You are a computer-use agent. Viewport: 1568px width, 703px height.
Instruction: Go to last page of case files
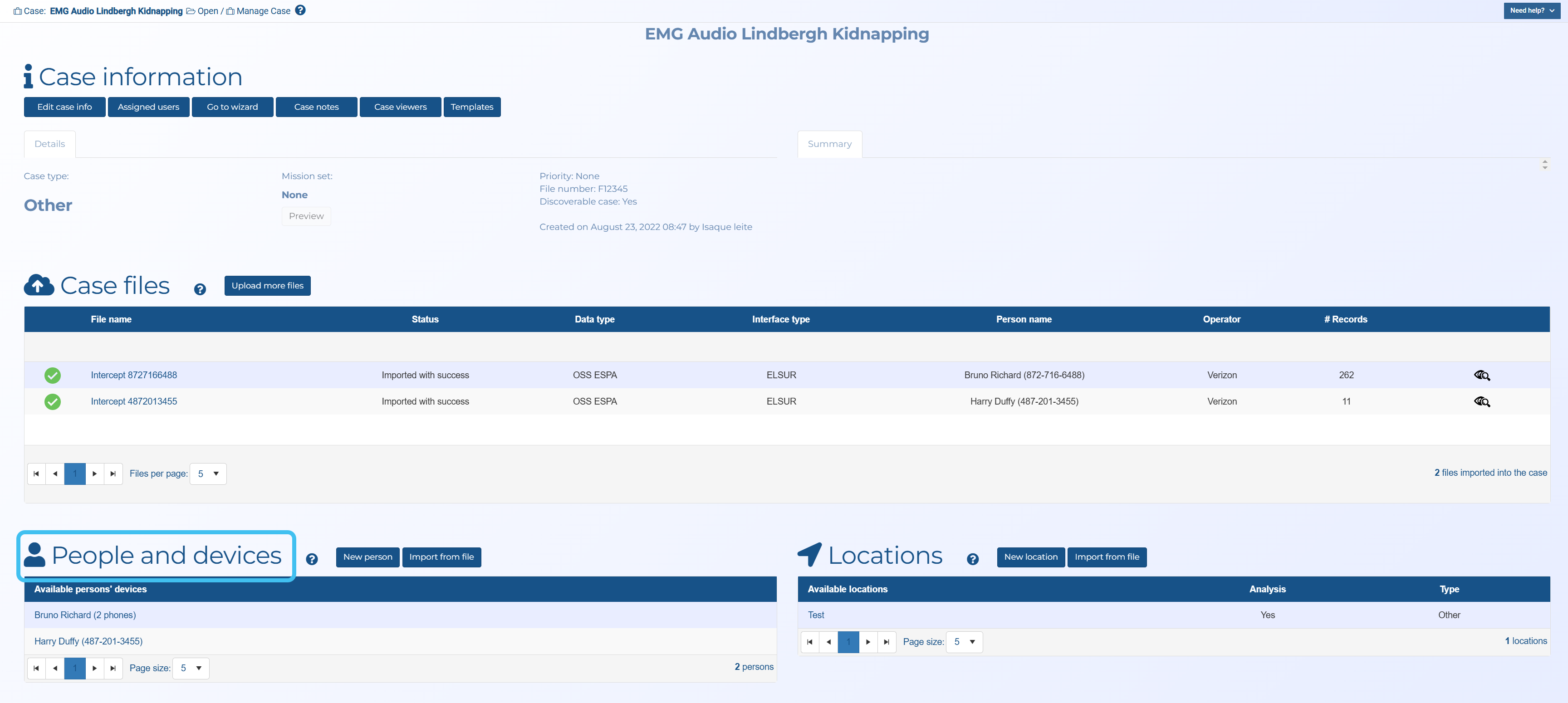113,474
